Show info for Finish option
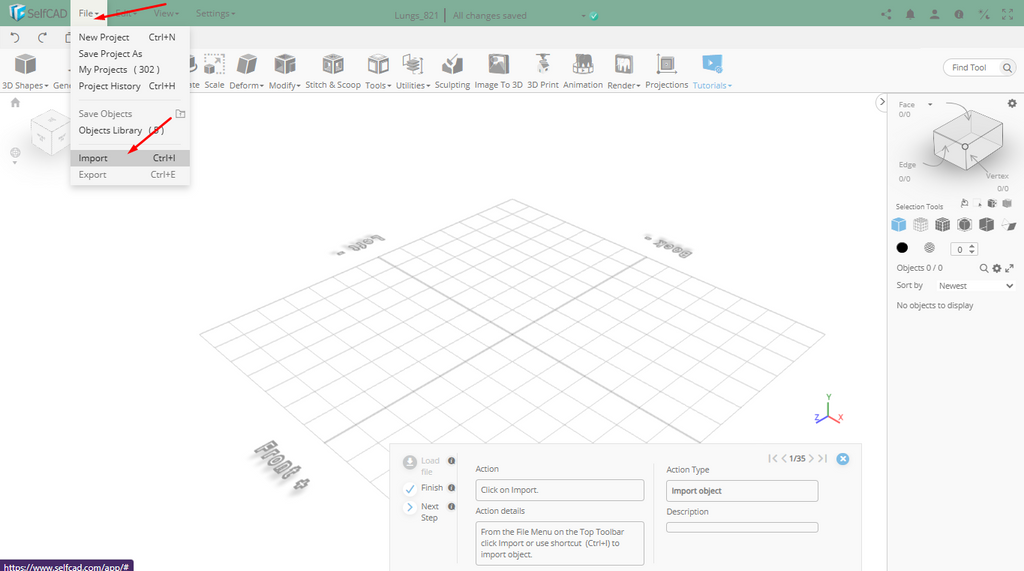 pyautogui.click(x=451, y=487)
